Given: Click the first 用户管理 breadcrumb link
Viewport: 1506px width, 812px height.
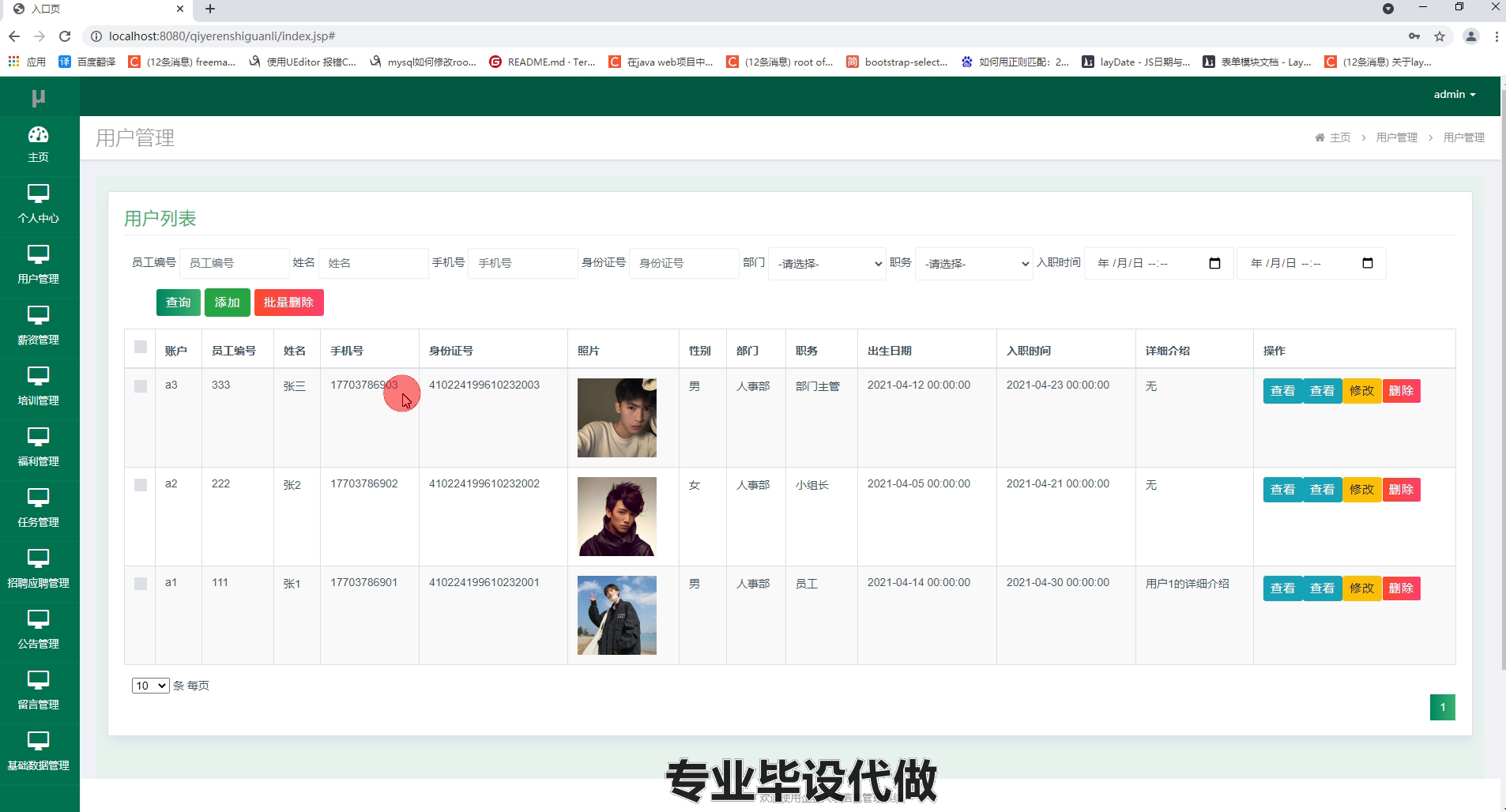Looking at the screenshot, I should click(x=1397, y=137).
